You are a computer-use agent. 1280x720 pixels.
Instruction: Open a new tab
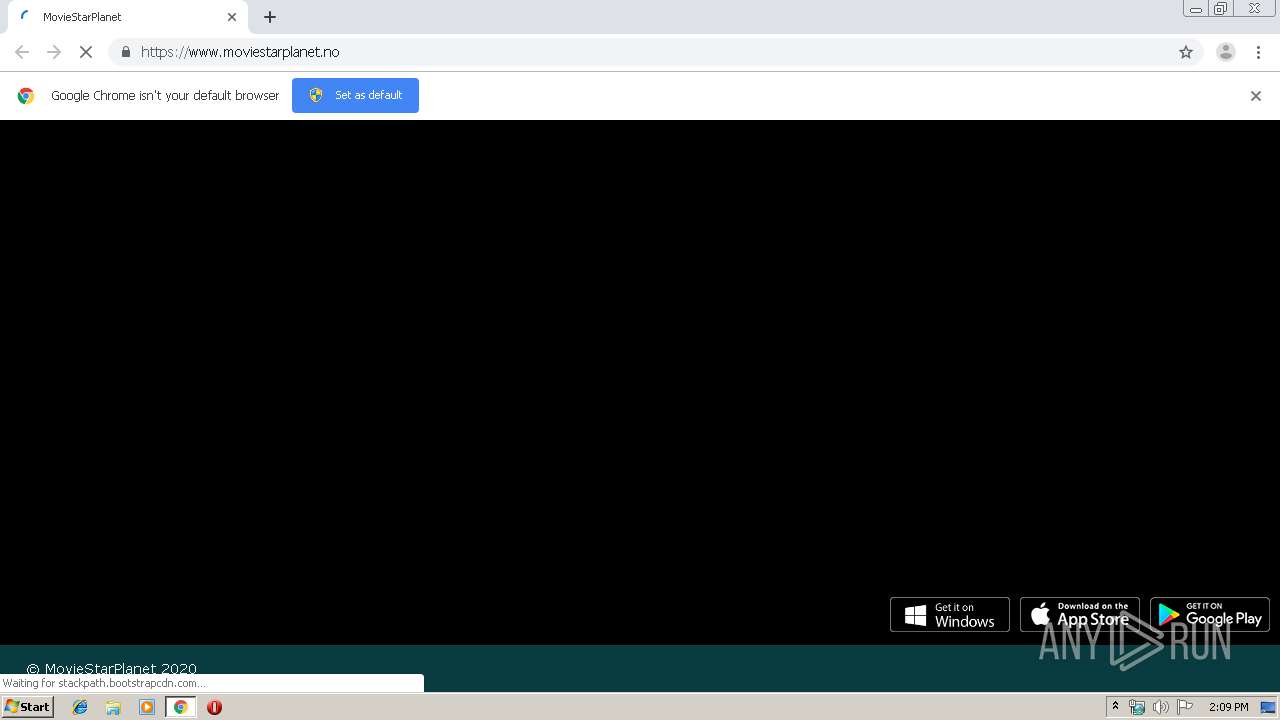pos(270,17)
